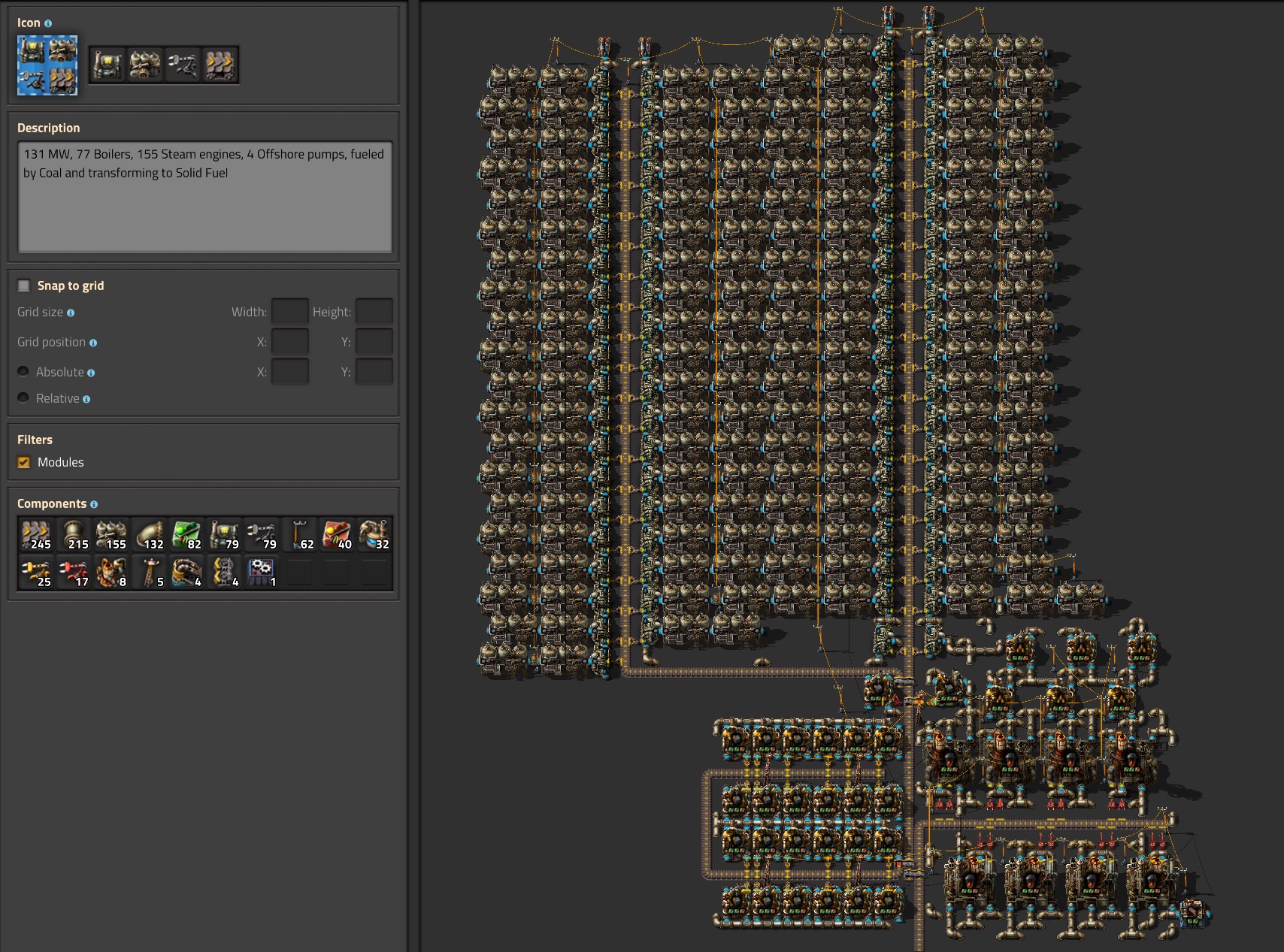Image resolution: width=1284 pixels, height=952 pixels.
Task: Uncheck the Modules filter checkbox
Action: pos(24,462)
